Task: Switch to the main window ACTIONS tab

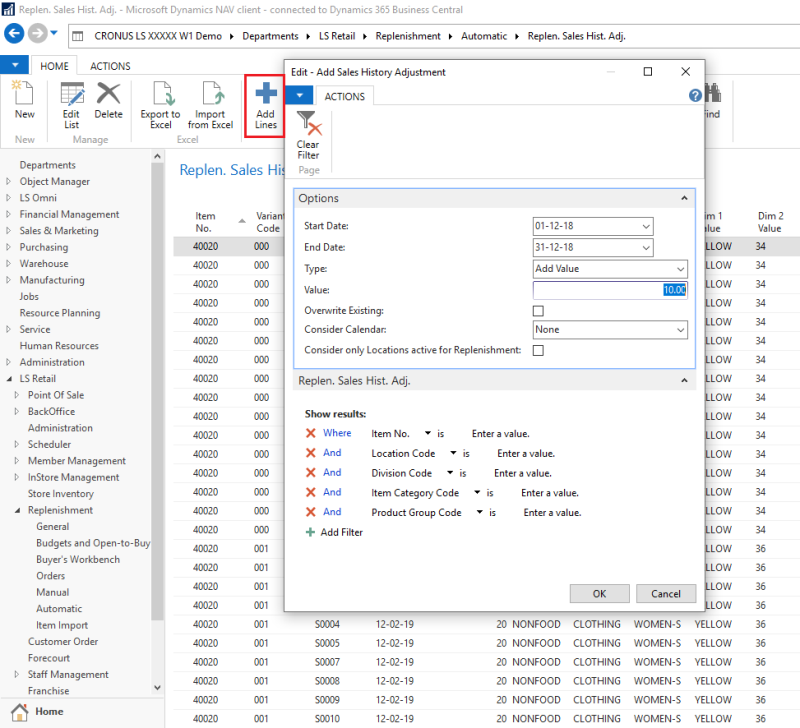Action: (110, 66)
